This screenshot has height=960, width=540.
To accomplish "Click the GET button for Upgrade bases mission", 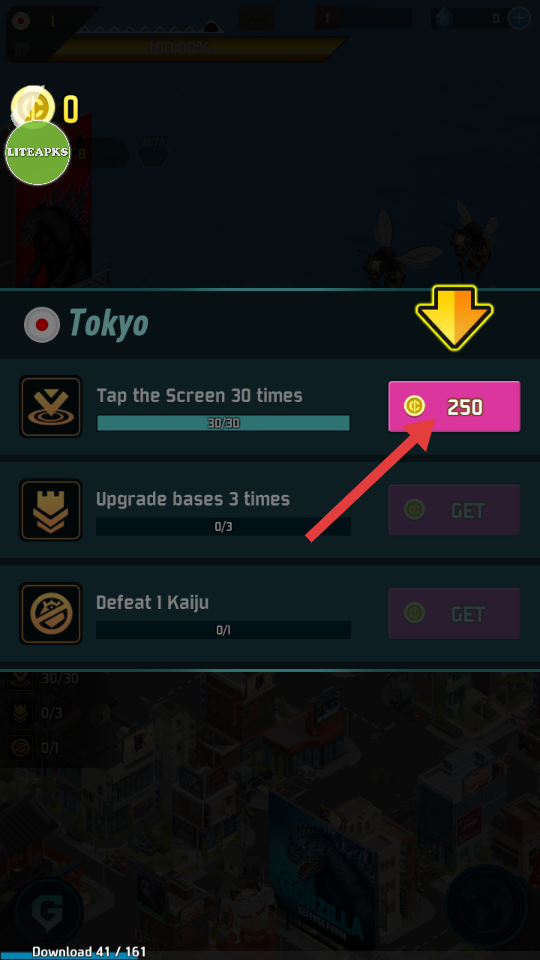I will [x=454, y=510].
